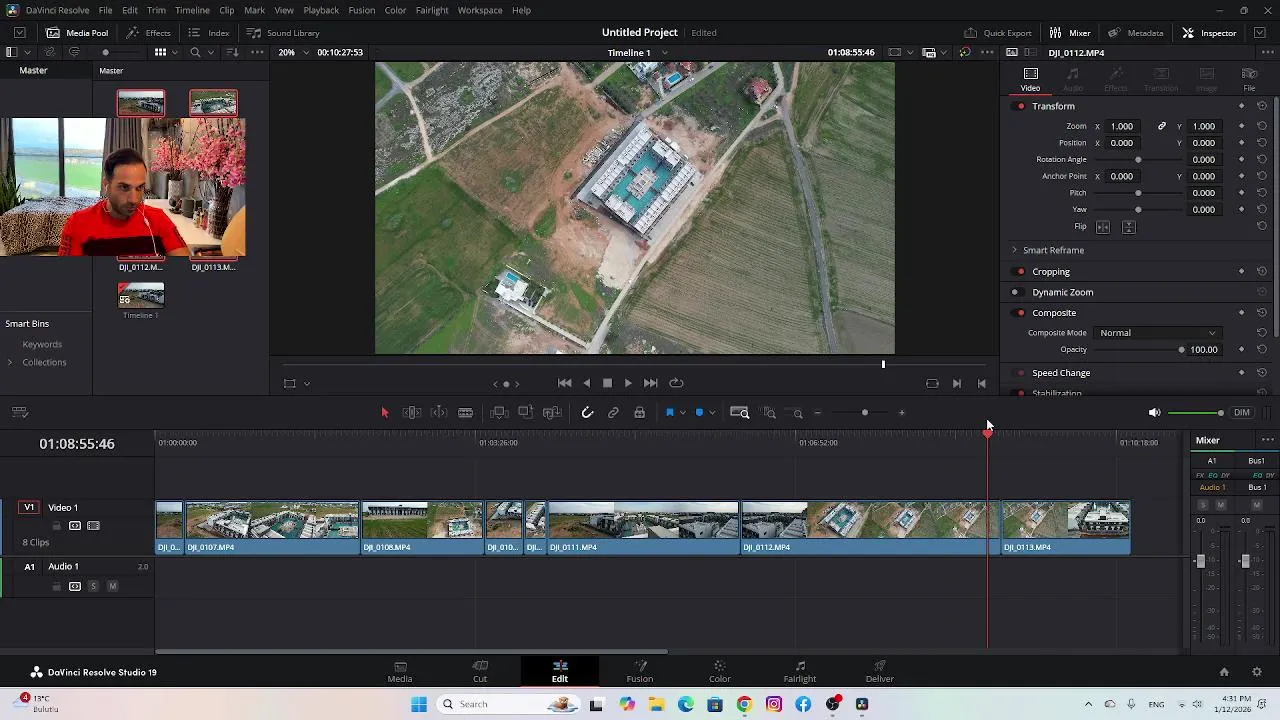Open Timeline View Options icon
Screen dimensions: 1280x720
pos(20,413)
